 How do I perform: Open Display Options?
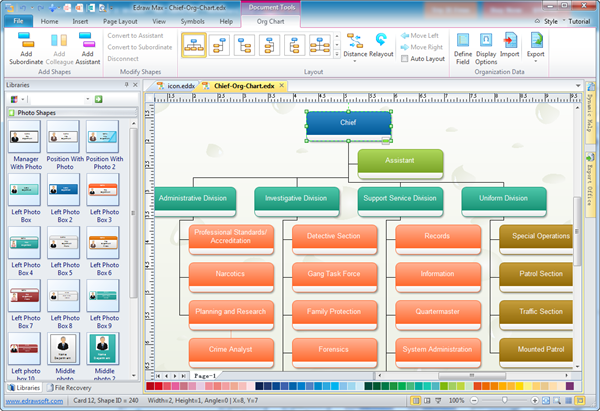click(486, 49)
